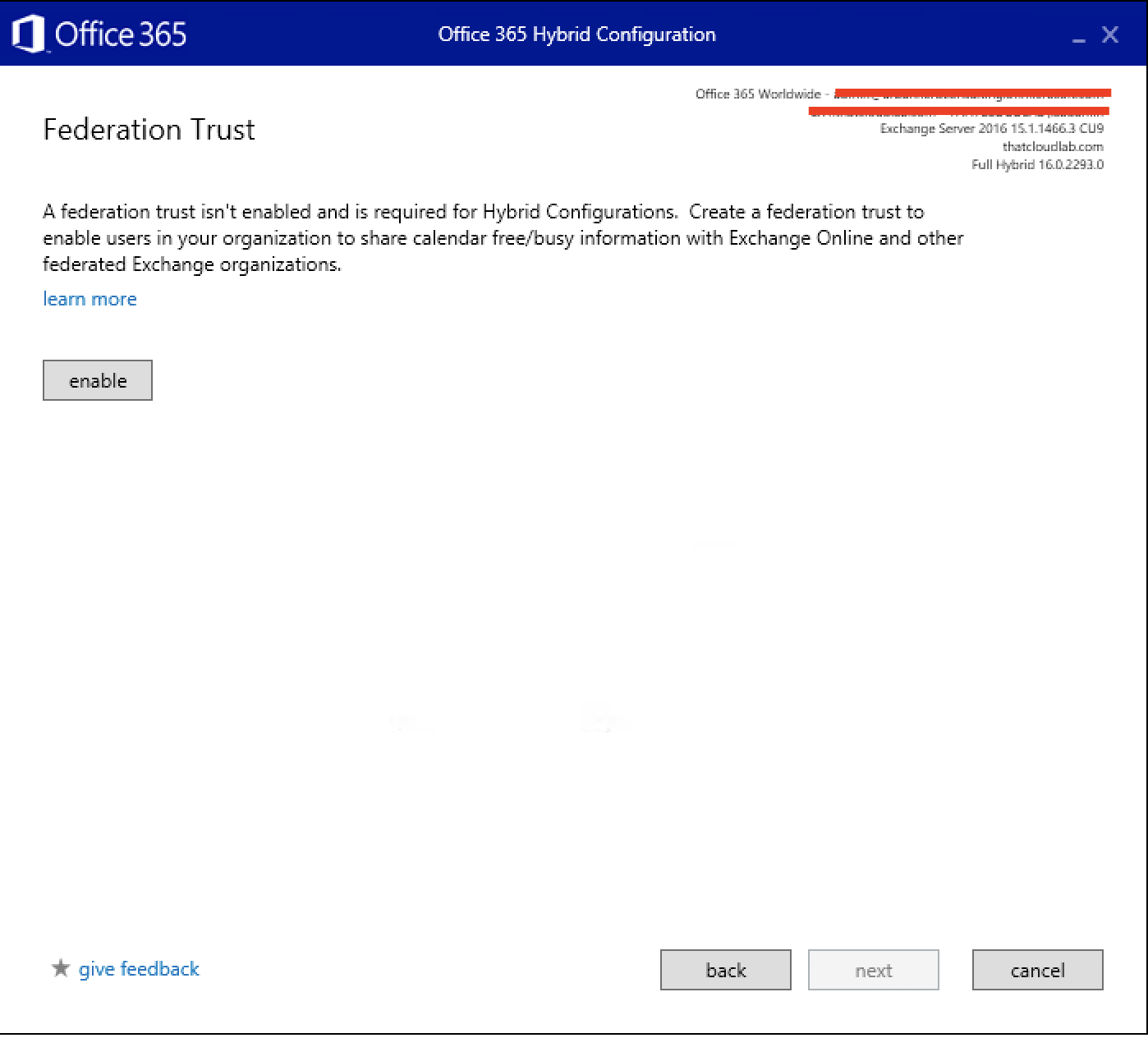Click the star icon beside give feedback
Viewport: 1148px width, 1038px height.
61,968
